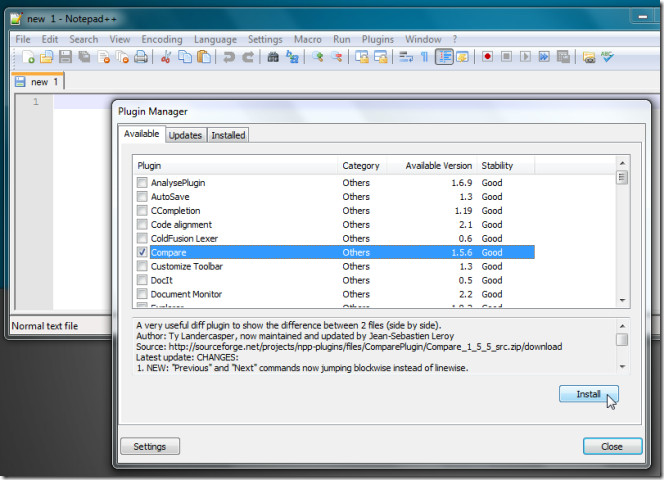
Task: Click the Synchronize horizontal scrolling icon
Action: tap(381, 57)
